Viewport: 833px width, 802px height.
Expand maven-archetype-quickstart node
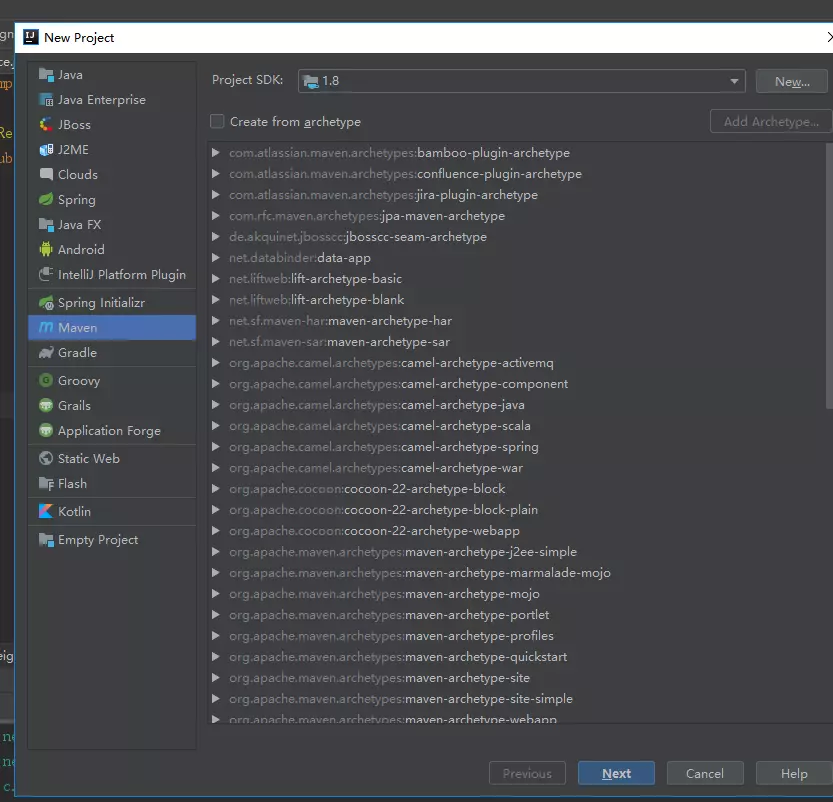[x=216, y=656]
